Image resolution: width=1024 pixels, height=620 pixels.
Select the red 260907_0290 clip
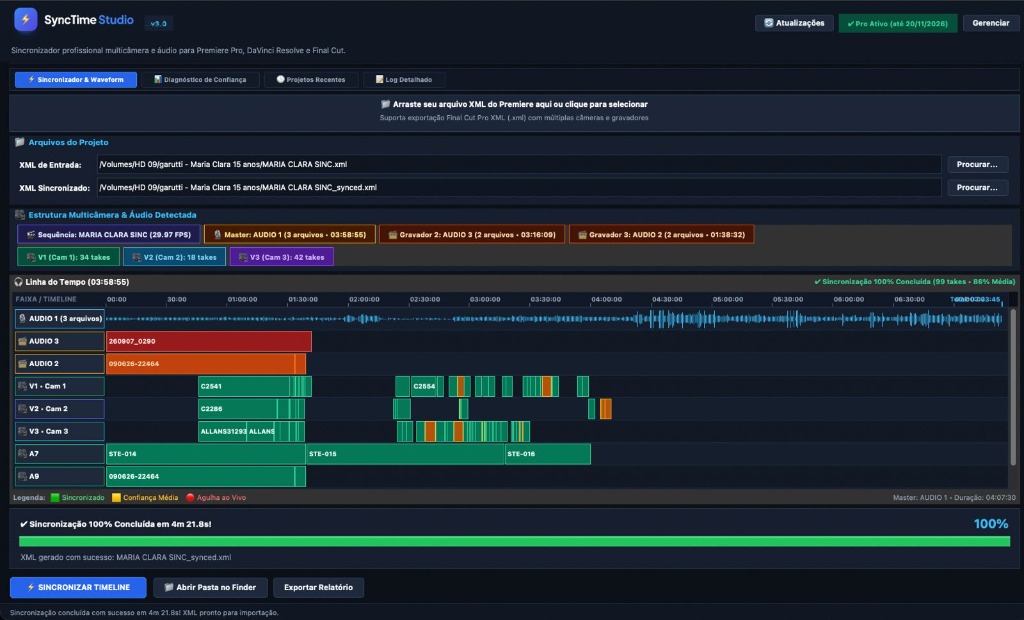click(209, 341)
